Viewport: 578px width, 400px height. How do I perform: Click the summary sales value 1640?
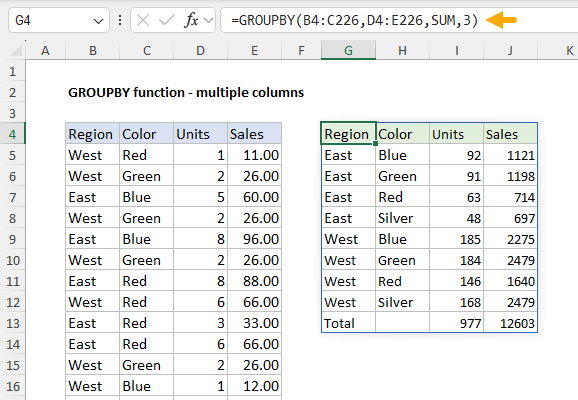tap(510, 281)
